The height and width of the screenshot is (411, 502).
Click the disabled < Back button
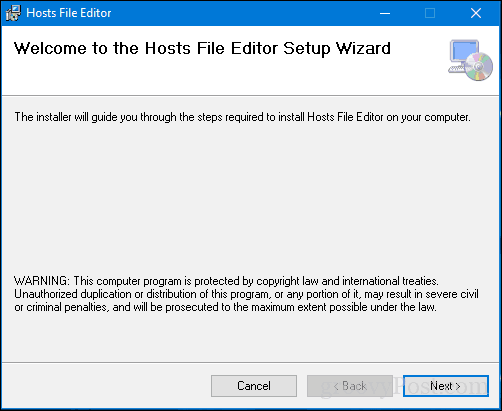[x=350, y=386]
